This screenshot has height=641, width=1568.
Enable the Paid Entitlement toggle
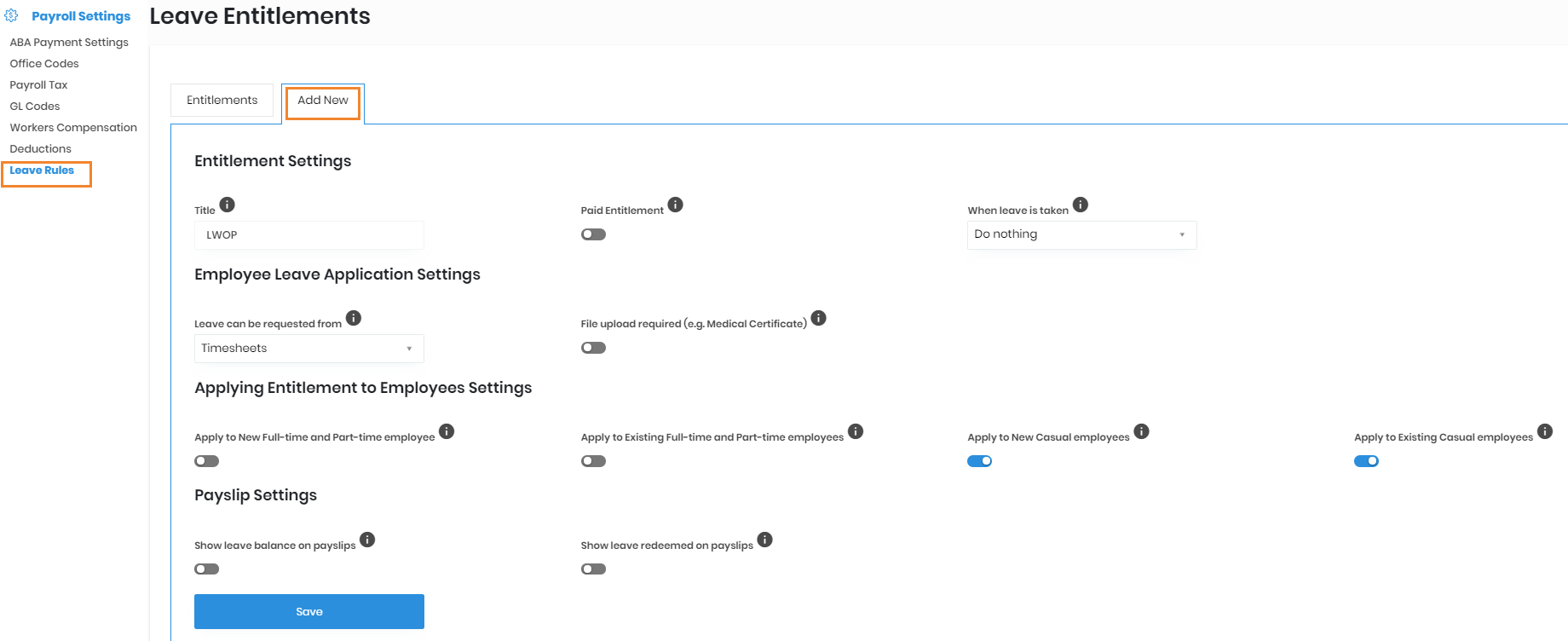pos(593,234)
